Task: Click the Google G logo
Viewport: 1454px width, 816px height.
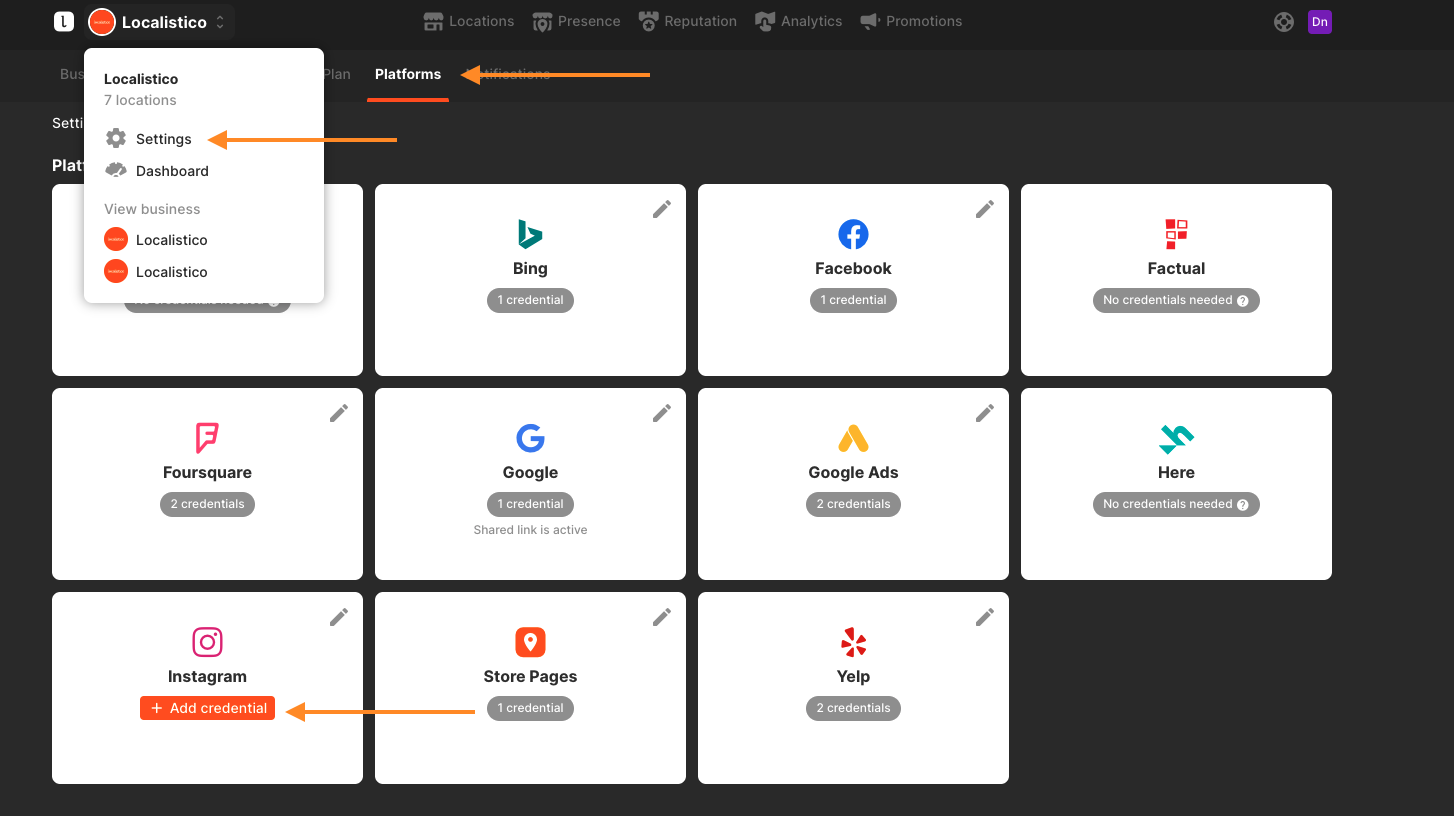Action: tap(530, 438)
